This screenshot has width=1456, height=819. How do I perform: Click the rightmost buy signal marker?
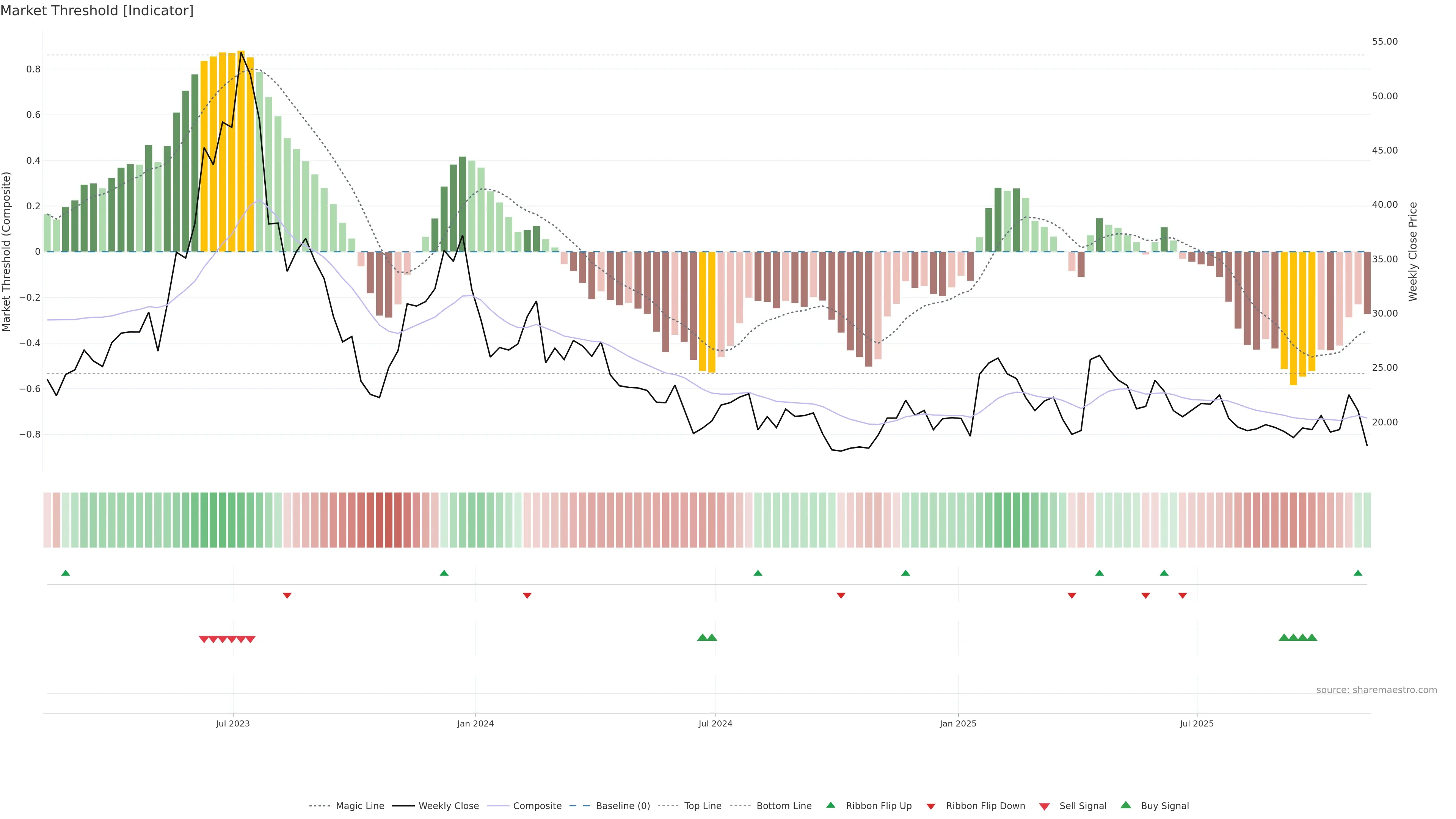coord(1312,637)
